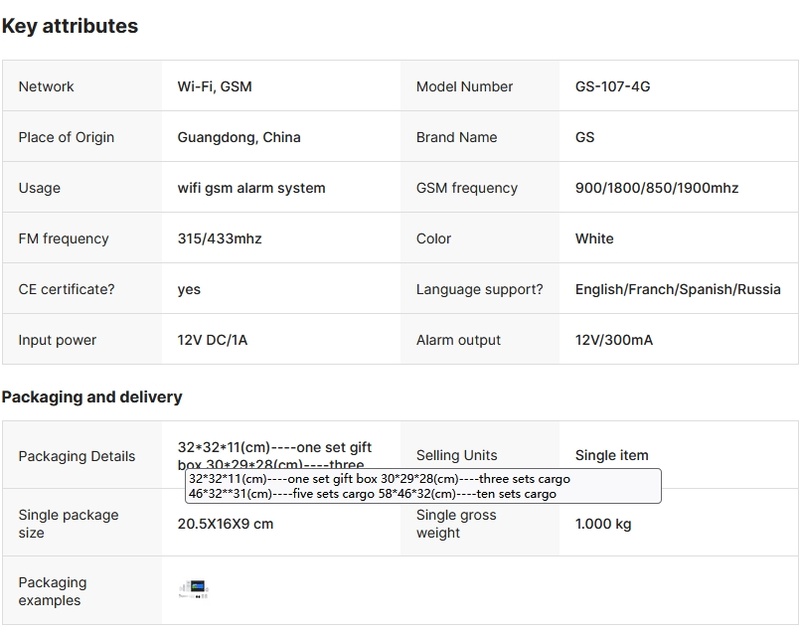The image size is (800, 632).
Task: Select the 20.5X16X9 cm package size value
Action: [x=225, y=524]
